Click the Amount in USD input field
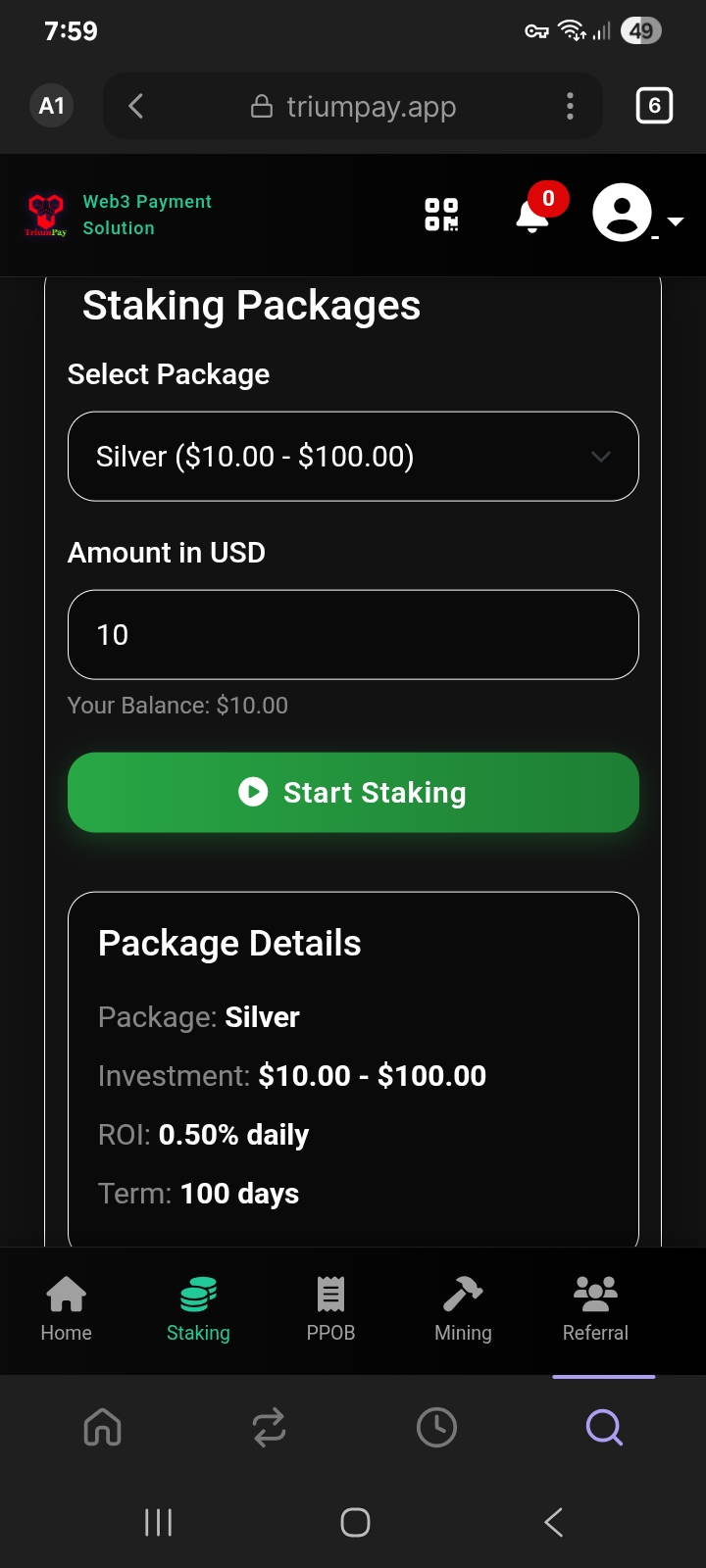Image resolution: width=706 pixels, height=1568 pixels. click(353, 635)
